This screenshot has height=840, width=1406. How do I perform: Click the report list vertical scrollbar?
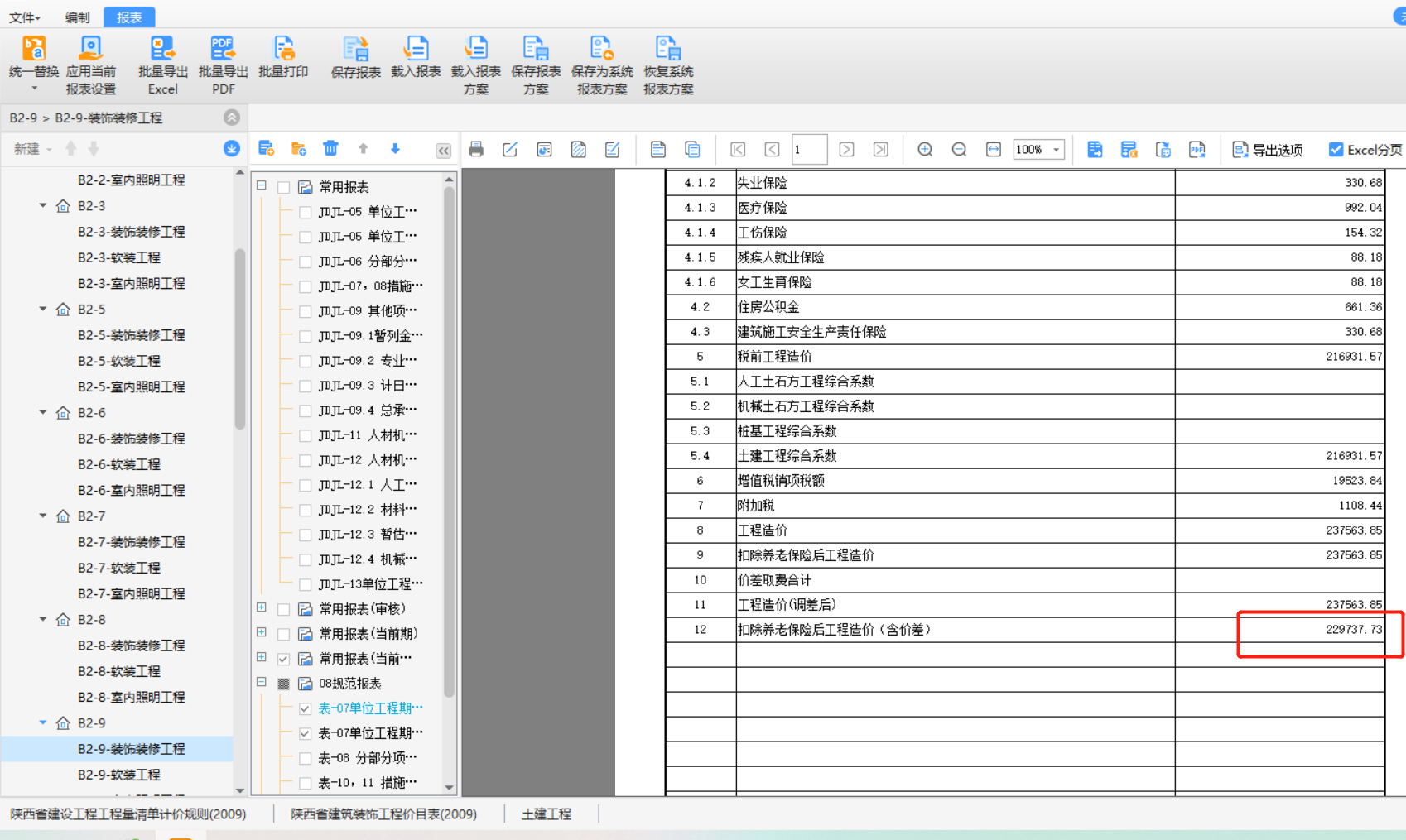(x=450, y=443)
